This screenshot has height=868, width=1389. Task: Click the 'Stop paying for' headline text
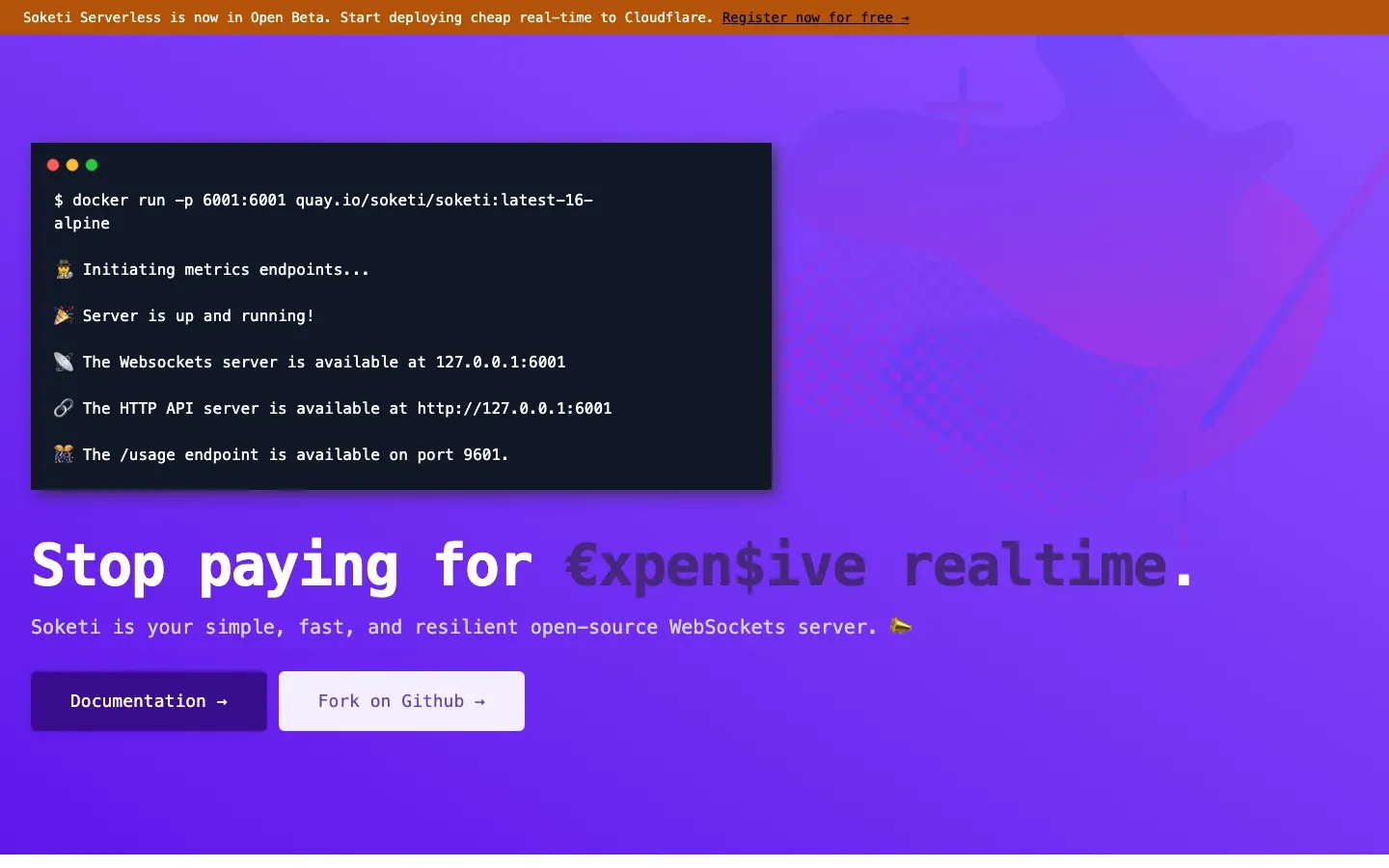(282, 566)
